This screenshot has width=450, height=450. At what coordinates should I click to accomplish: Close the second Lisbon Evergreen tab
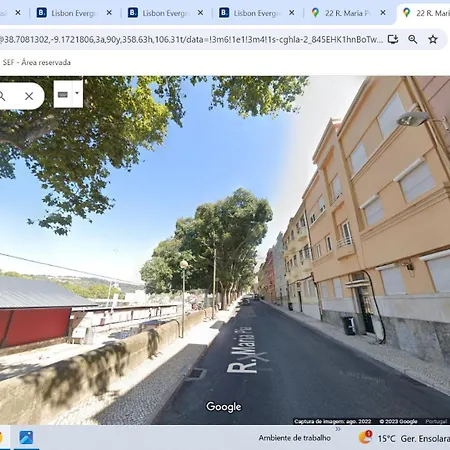200,13
